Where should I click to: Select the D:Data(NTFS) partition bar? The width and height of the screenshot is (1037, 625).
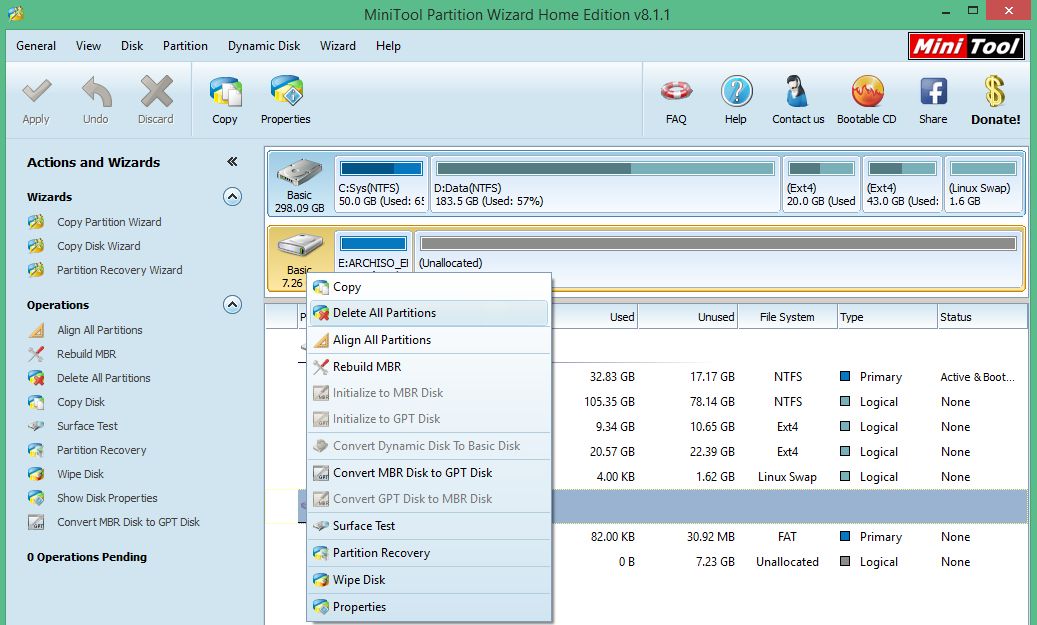click(x=605, y=184)
